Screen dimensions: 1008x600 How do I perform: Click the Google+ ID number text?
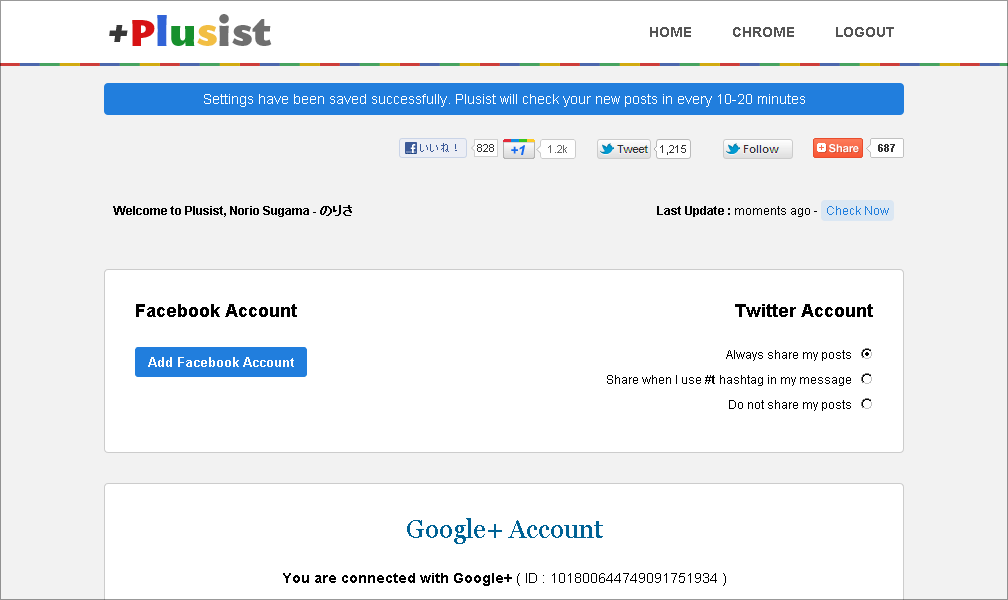pyautogui.click(x=634, y=578)
